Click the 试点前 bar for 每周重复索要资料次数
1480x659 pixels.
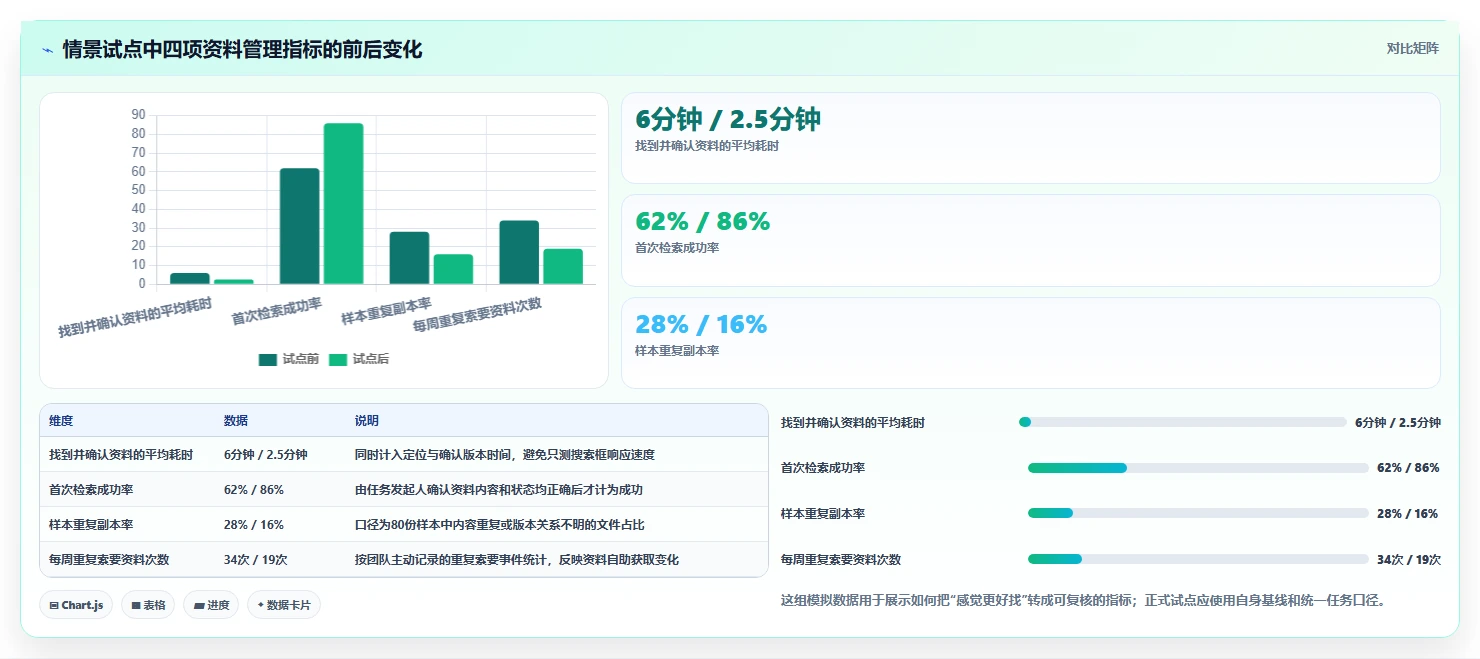pyautogui.click(x=519, y=252)
